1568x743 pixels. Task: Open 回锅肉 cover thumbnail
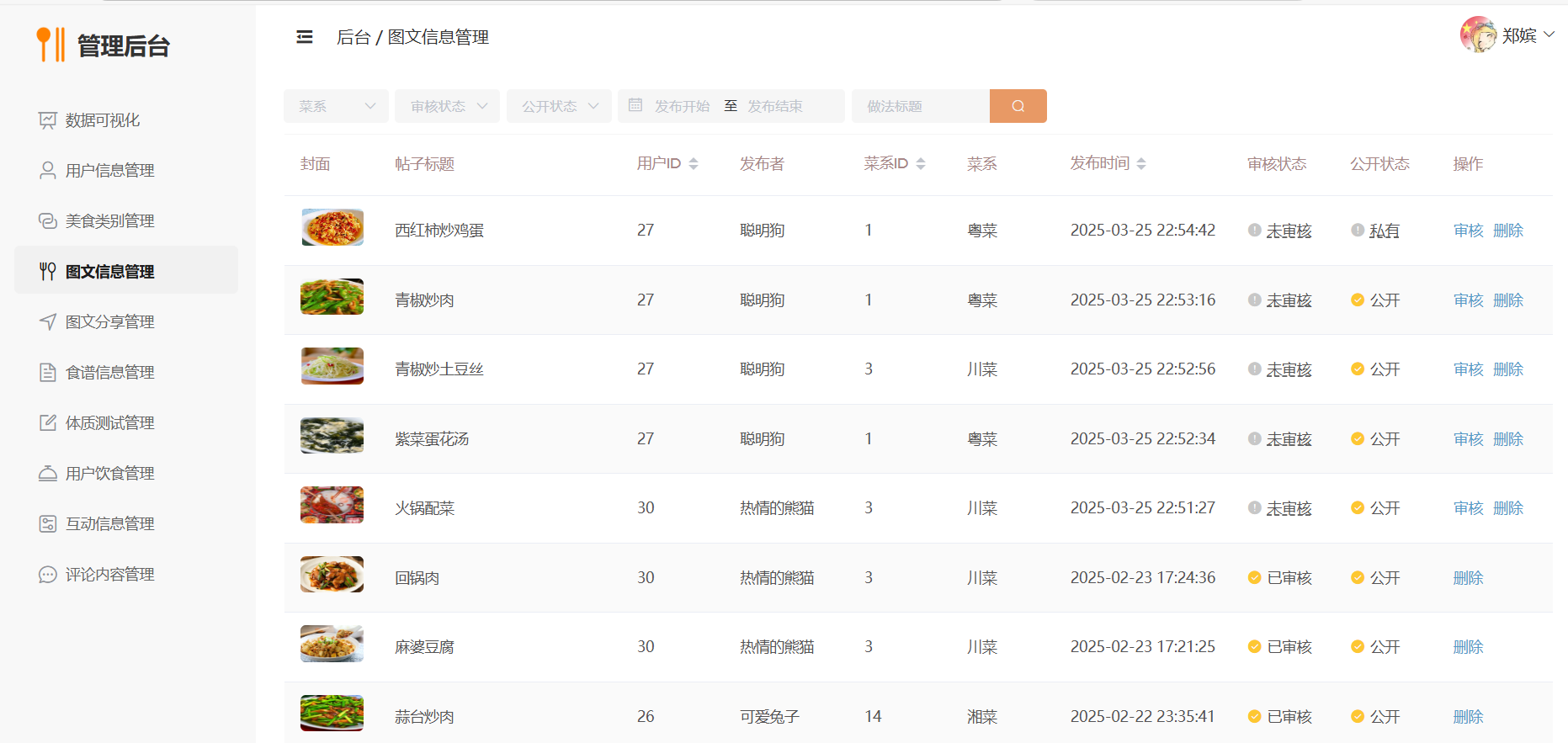[332, 575]
